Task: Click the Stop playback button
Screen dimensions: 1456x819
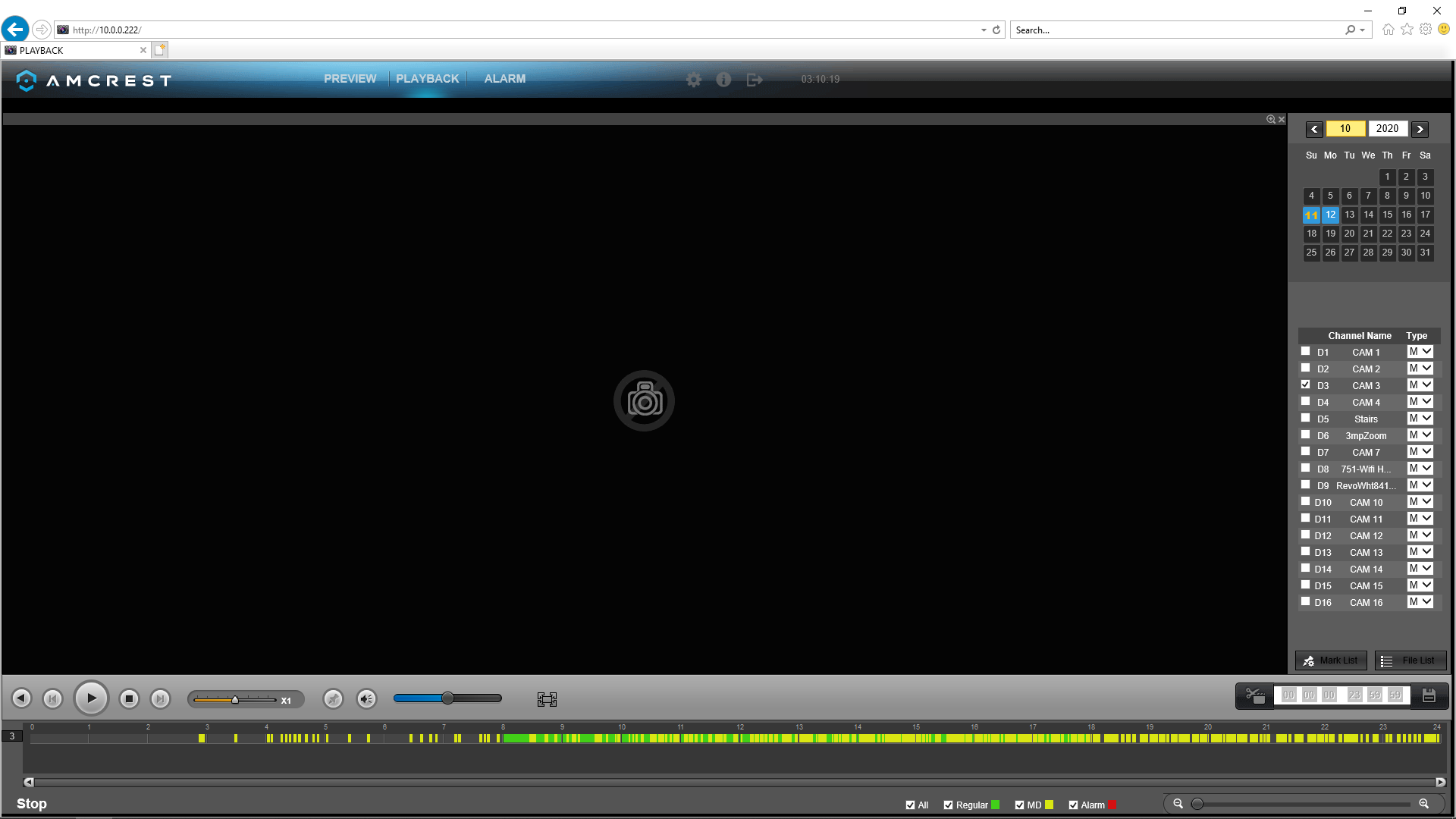Action: pyautogui.click(x=129, y=698)
